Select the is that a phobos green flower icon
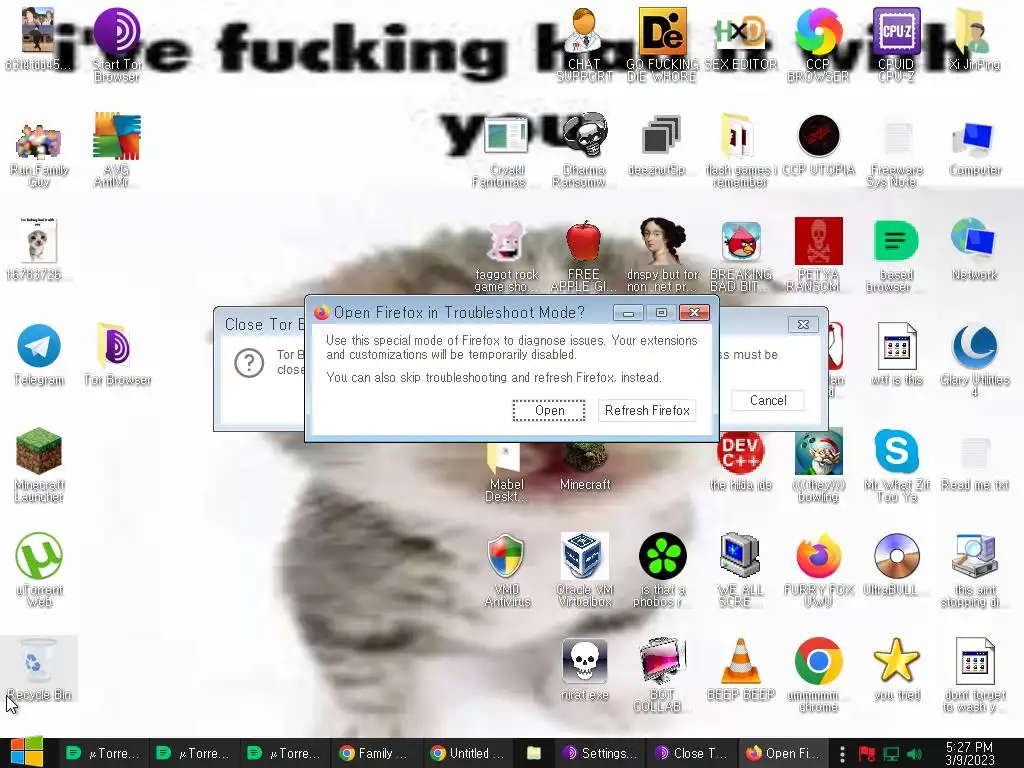The height and width of the screenshot is (768, 1024). (662, 569)
